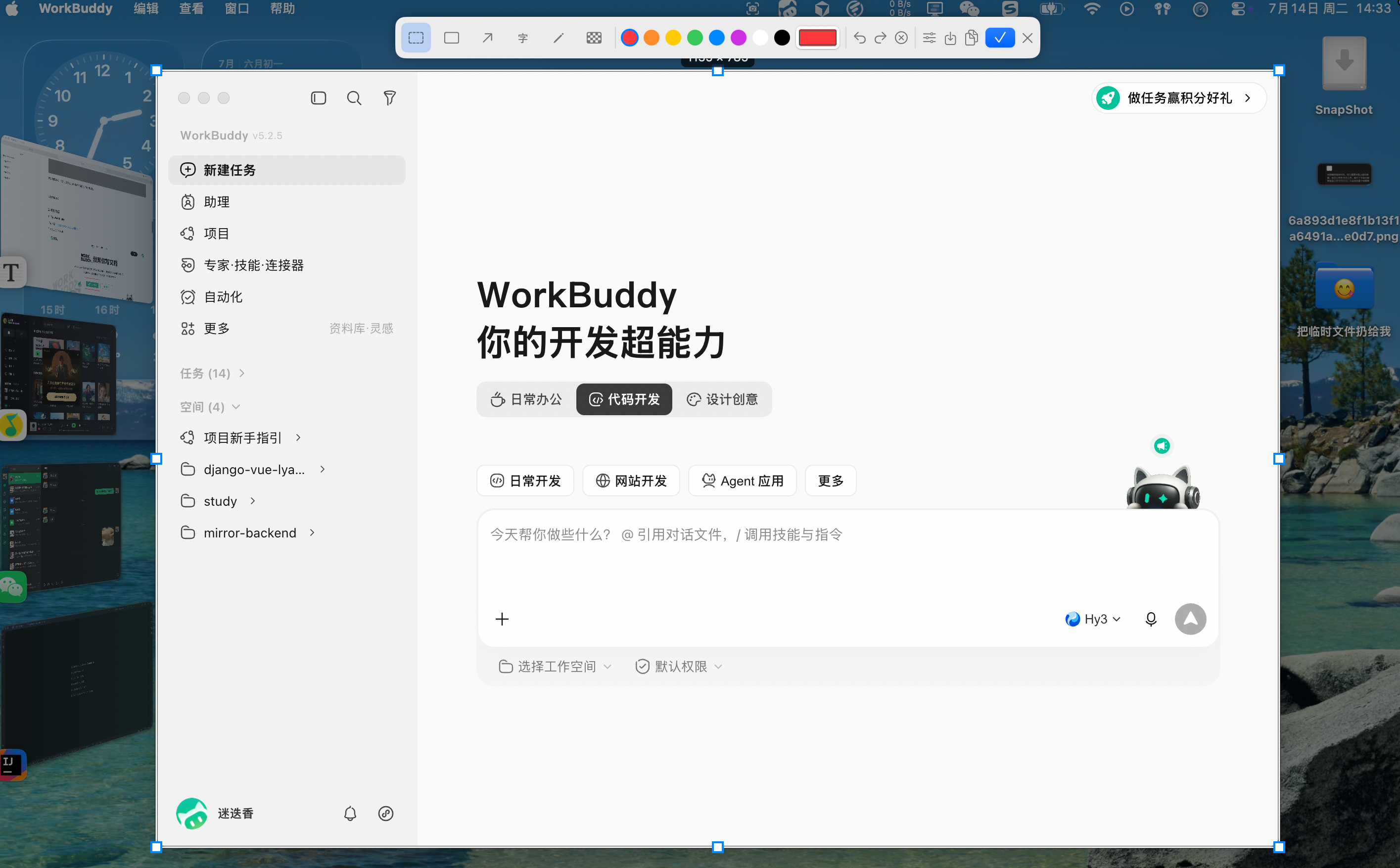Create a new task with 新建任务
Image resolution: width=1400 pixels, height=868 pixels.
point(287,170)
